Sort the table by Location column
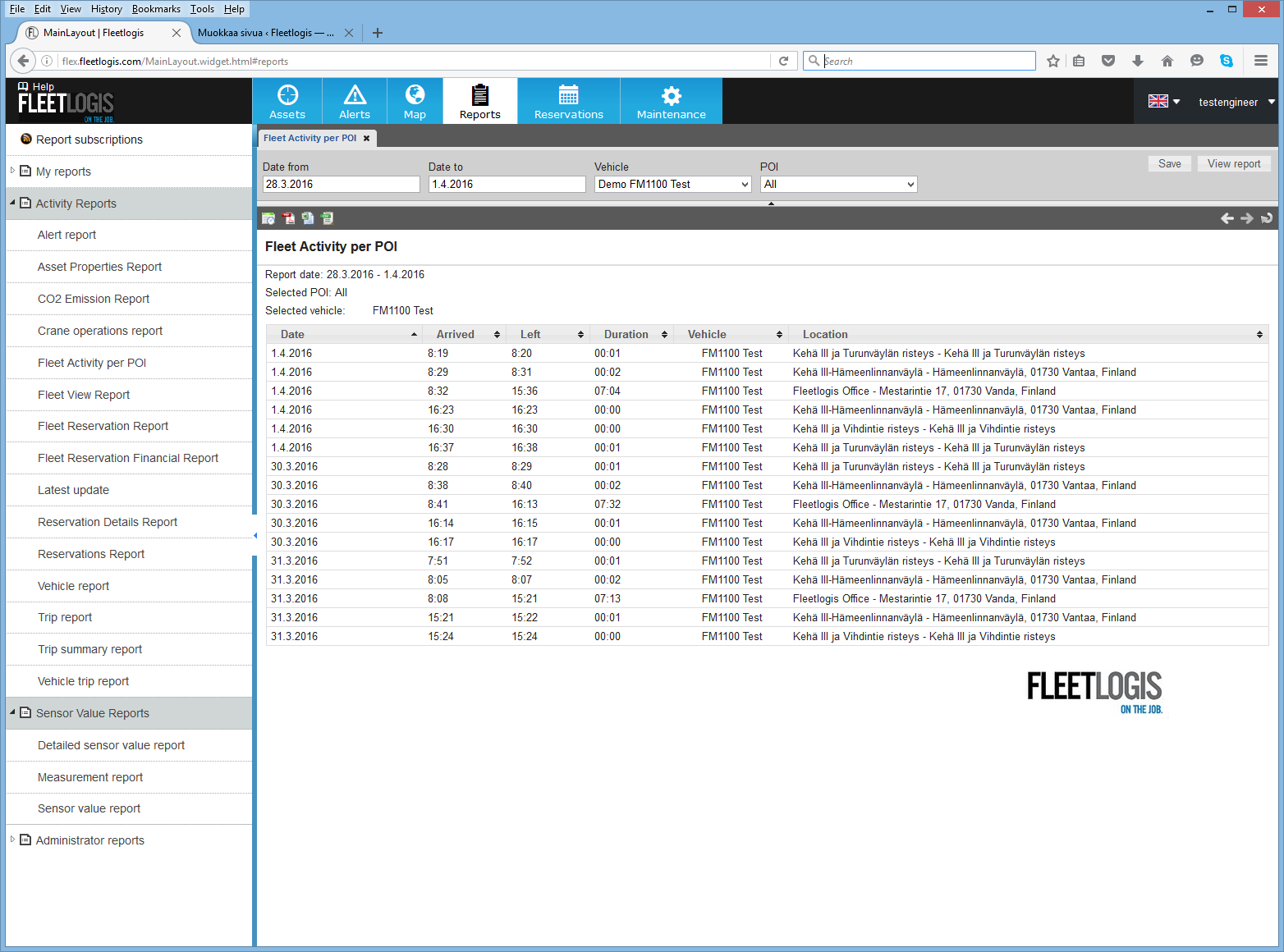This screenshot has width=1284, height=952. (x=1029, y=334)
